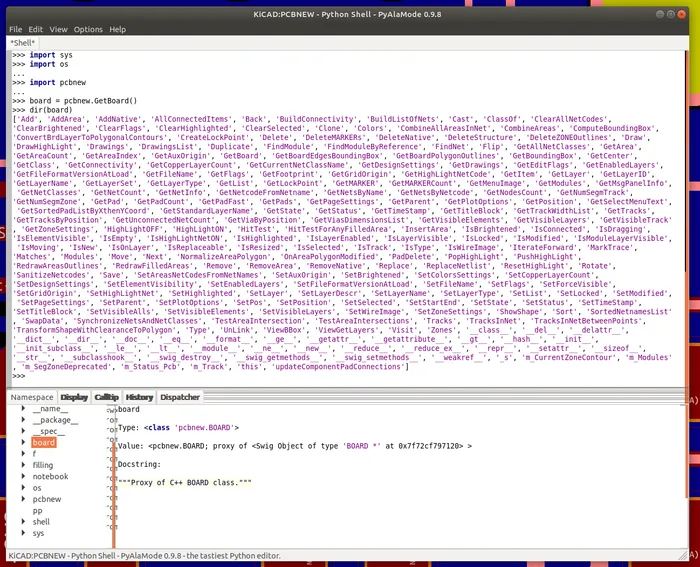700x567 pixels.
Task: Switch to the Display tab
Action: pos(74,397)
